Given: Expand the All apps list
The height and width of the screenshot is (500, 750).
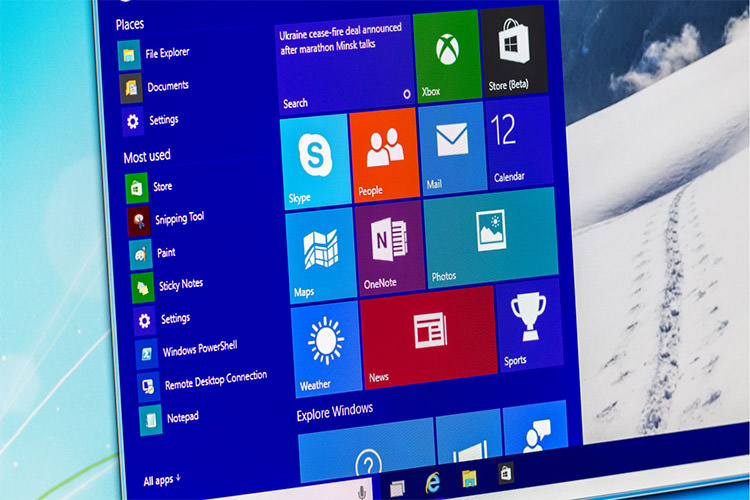Looking at the screenshot, I should (162, 480).
